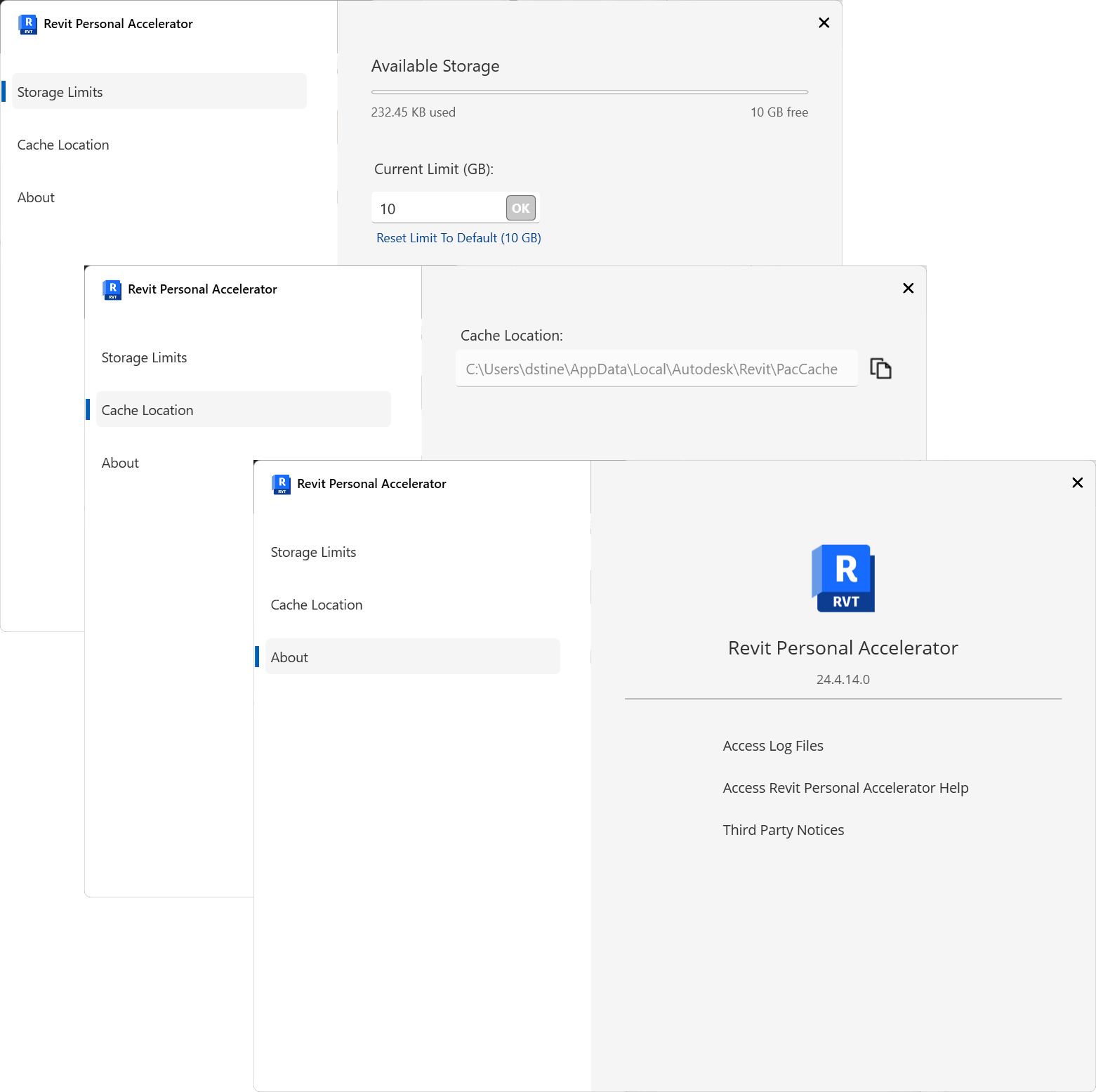Click the Cache Location: label

512,336
